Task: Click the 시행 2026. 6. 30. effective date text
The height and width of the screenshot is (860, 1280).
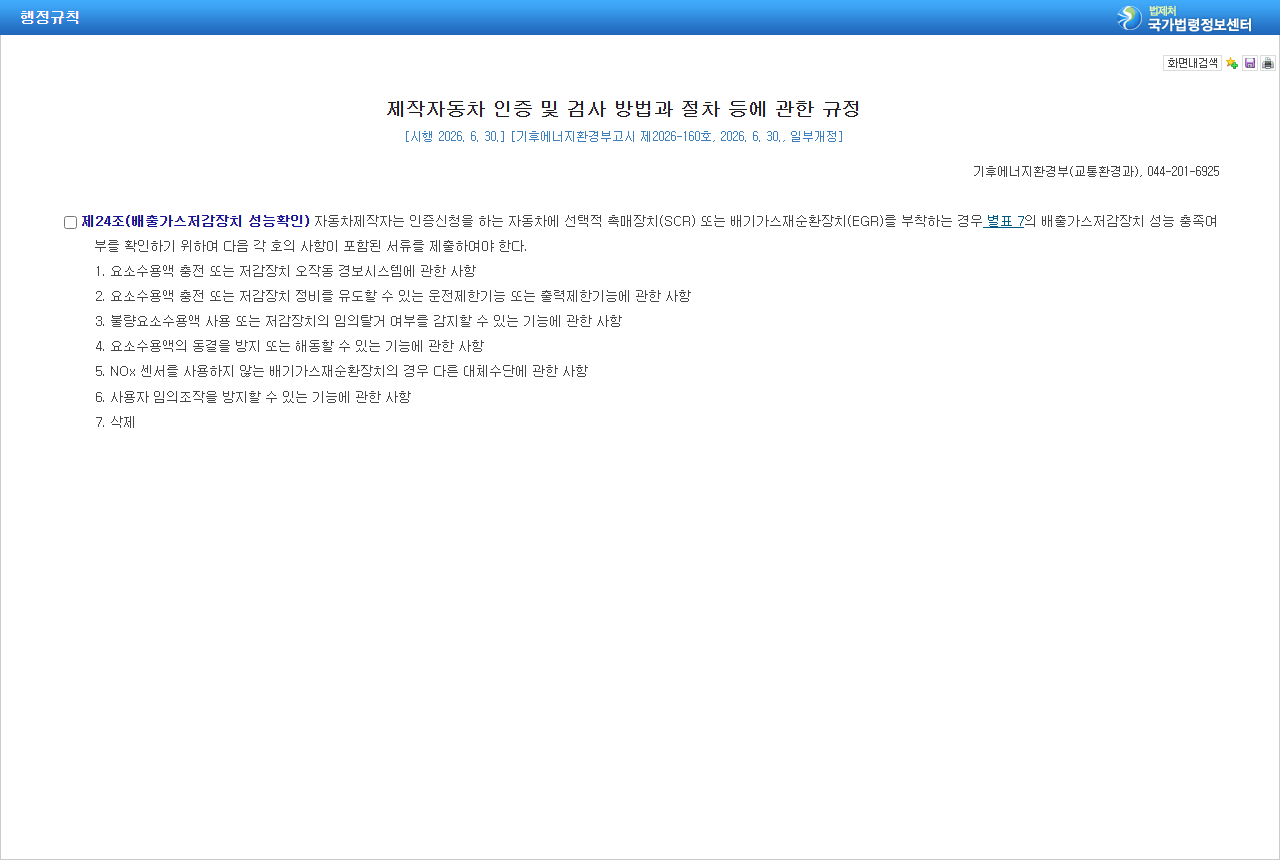Action: click(455, 137)
